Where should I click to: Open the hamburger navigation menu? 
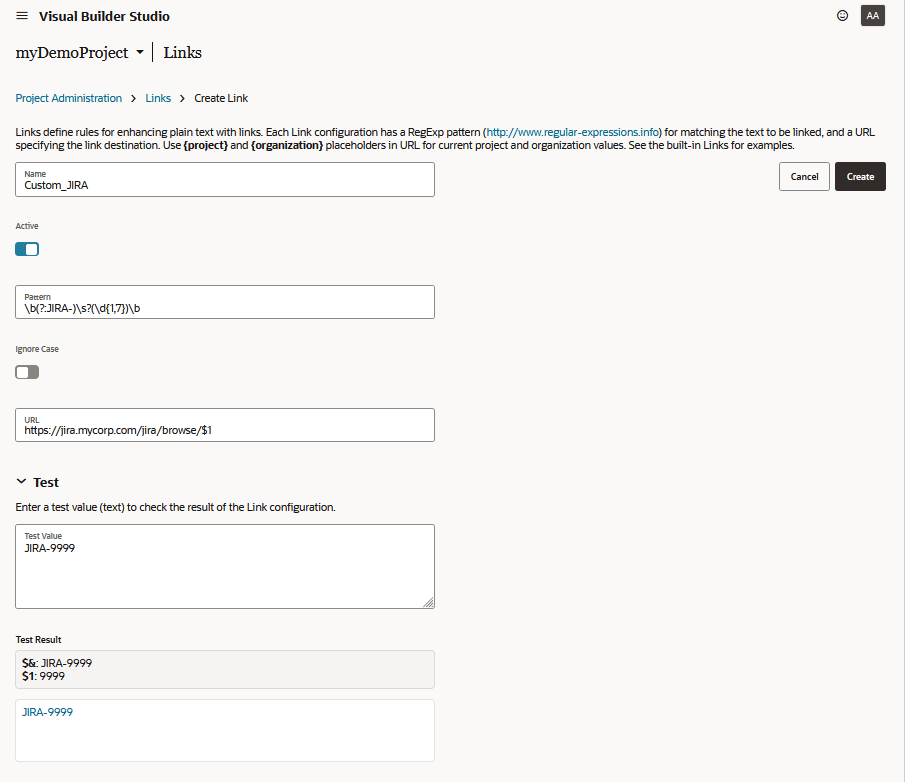pyautogui.click(x=22, y=16)
